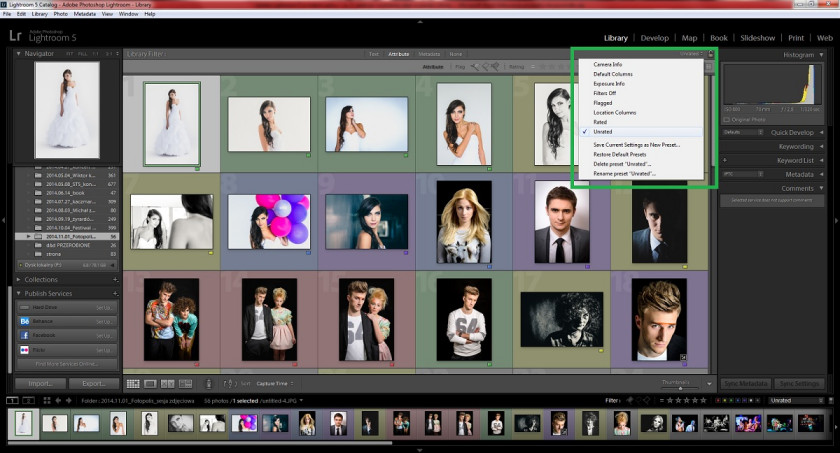Toggle Original Photo checkbox under histogram

pos(726,119)
